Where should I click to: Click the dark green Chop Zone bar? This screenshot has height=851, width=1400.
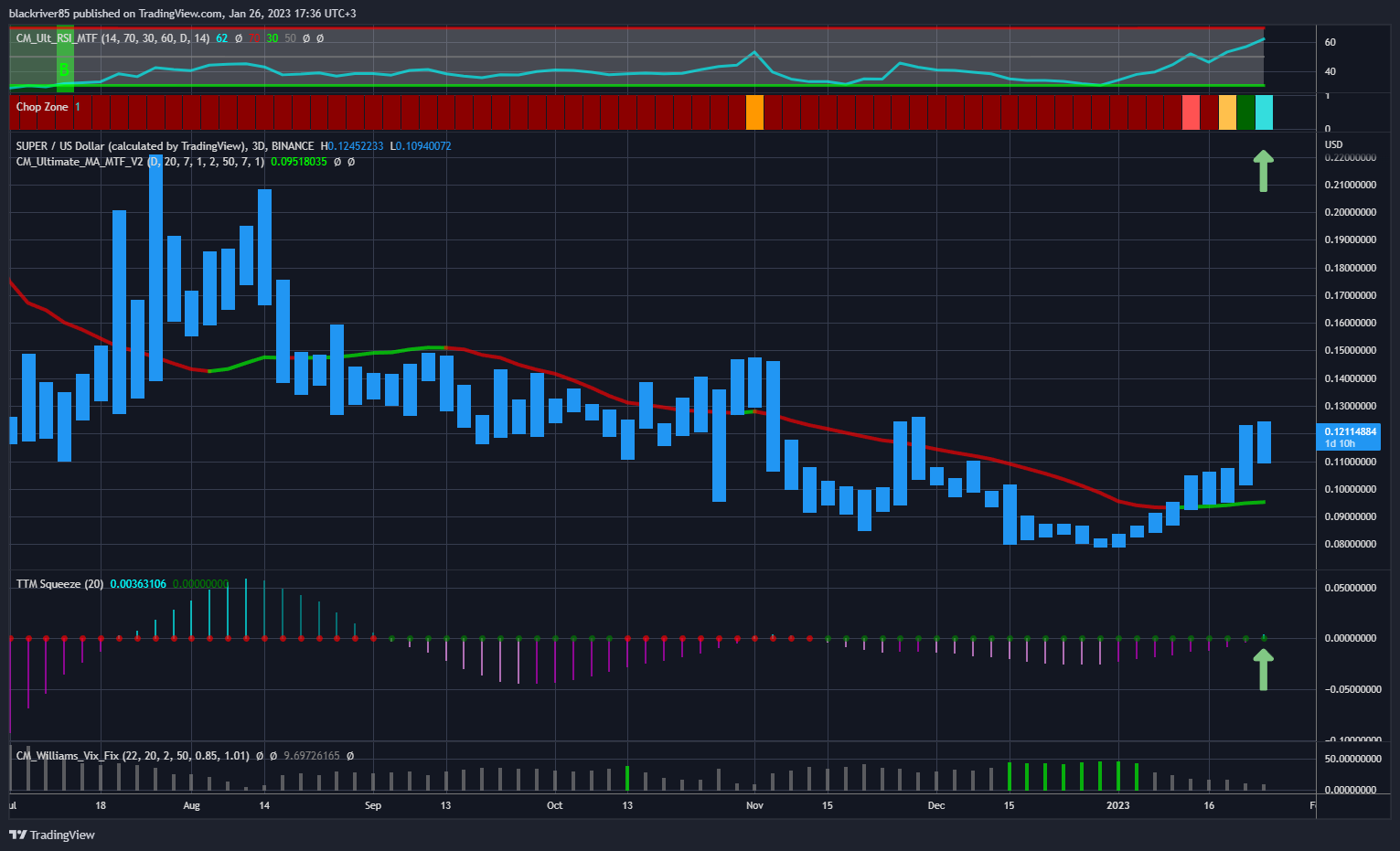coord(1245,112)
